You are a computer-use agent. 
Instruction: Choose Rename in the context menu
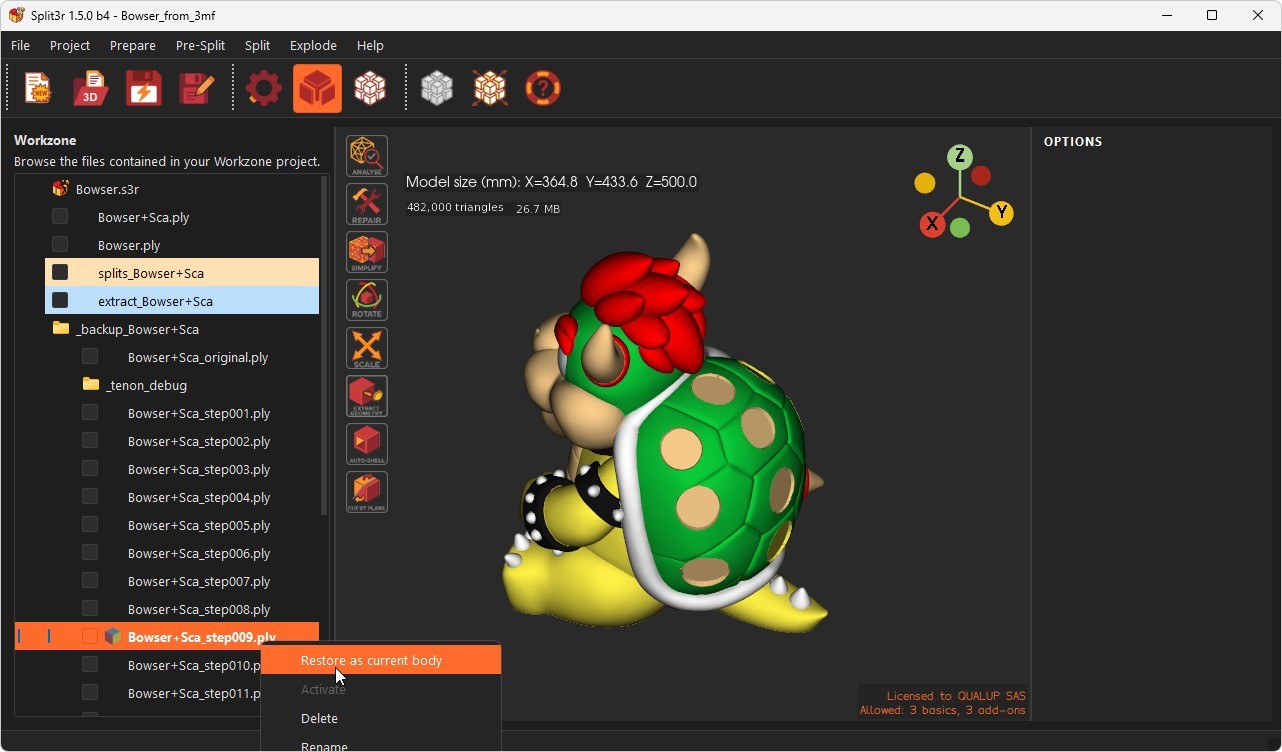[381, 745]
